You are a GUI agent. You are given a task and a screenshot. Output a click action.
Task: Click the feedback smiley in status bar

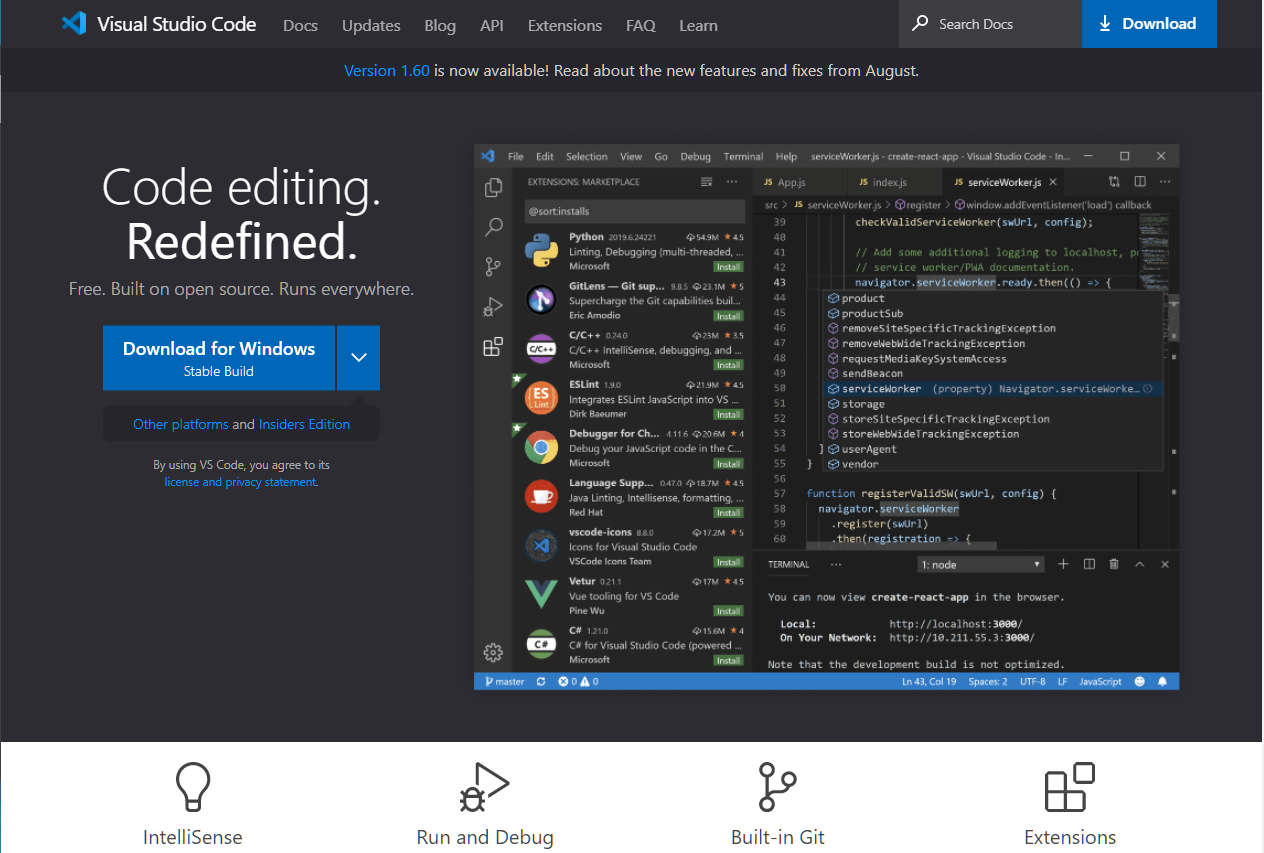click(1139, 681)
